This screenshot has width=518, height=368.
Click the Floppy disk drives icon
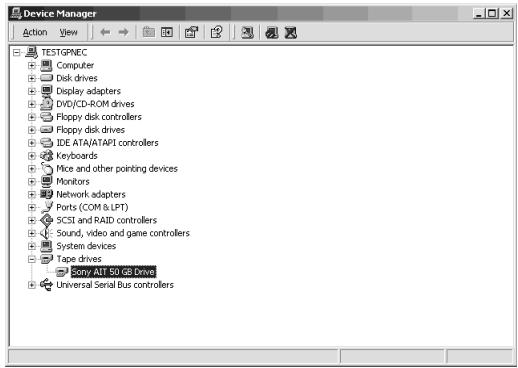point(46,130)
